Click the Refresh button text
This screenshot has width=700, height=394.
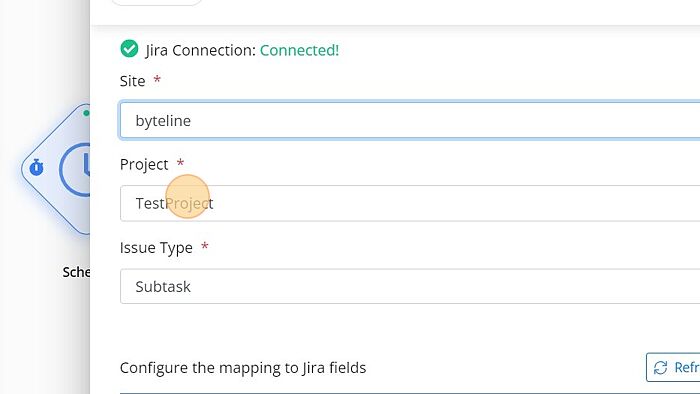(x=687, y=367)
